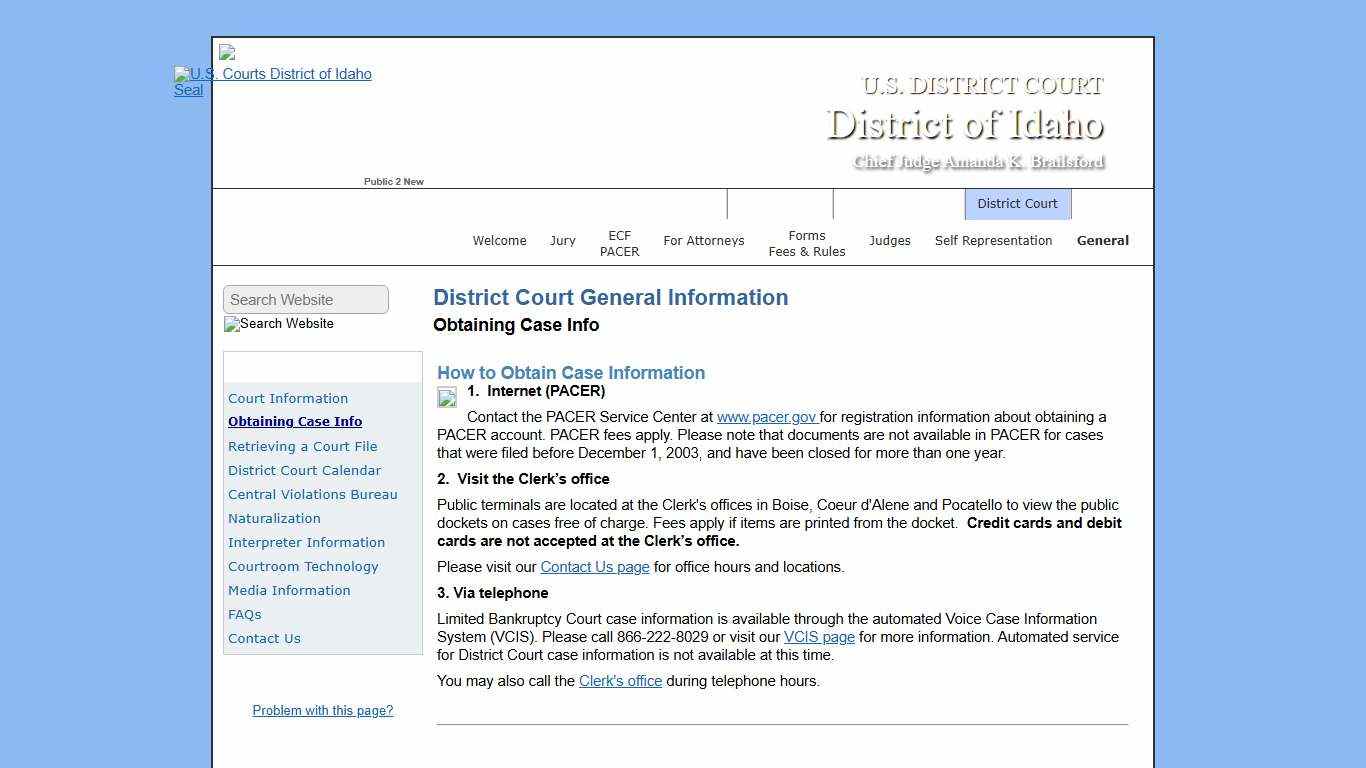Click the U.S. Courts Seal icon
This screenshot has height=768, width=1366.
[x=188, y=82]
